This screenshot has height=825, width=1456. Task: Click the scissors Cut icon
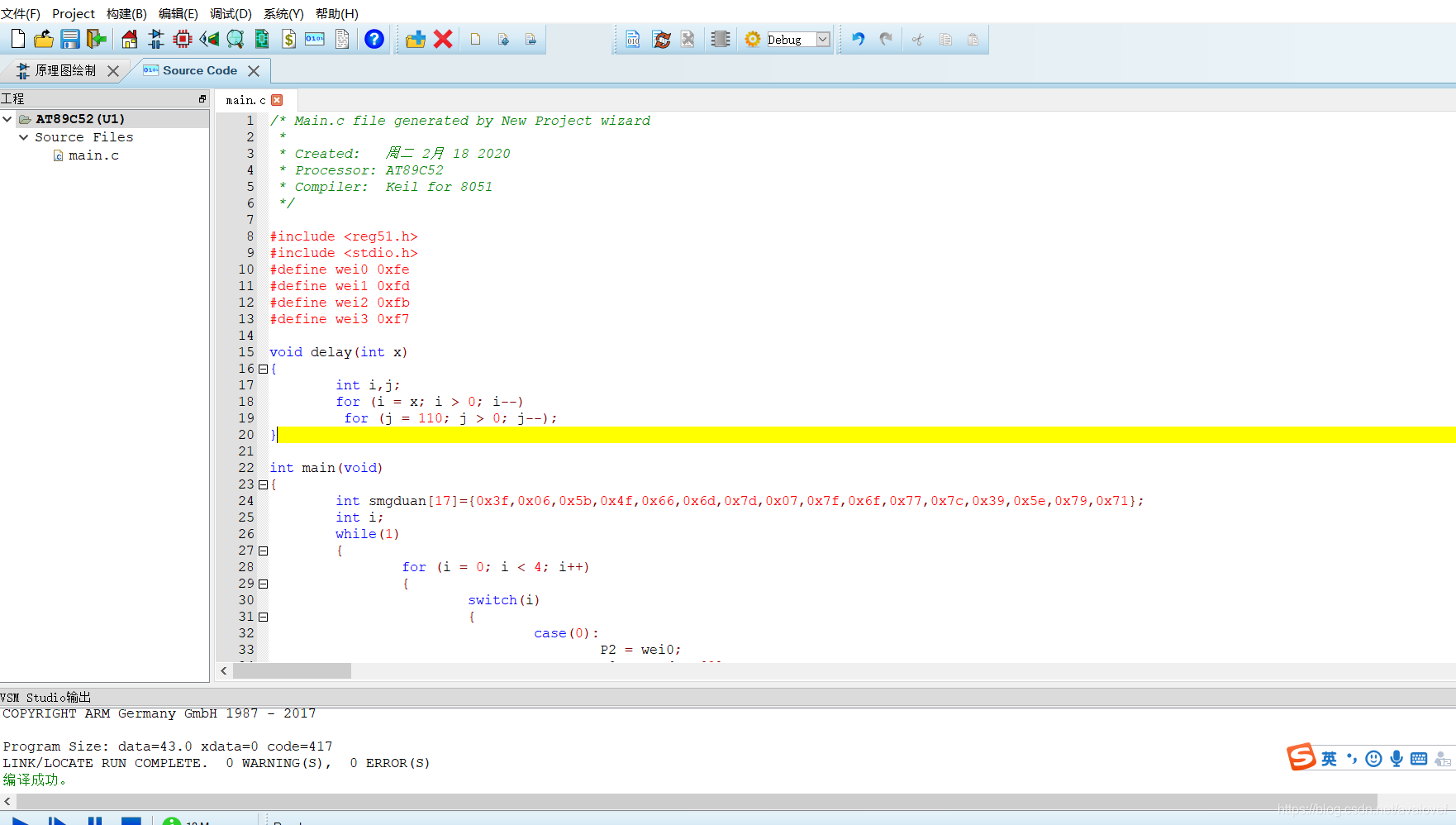[x=917, y=39]
